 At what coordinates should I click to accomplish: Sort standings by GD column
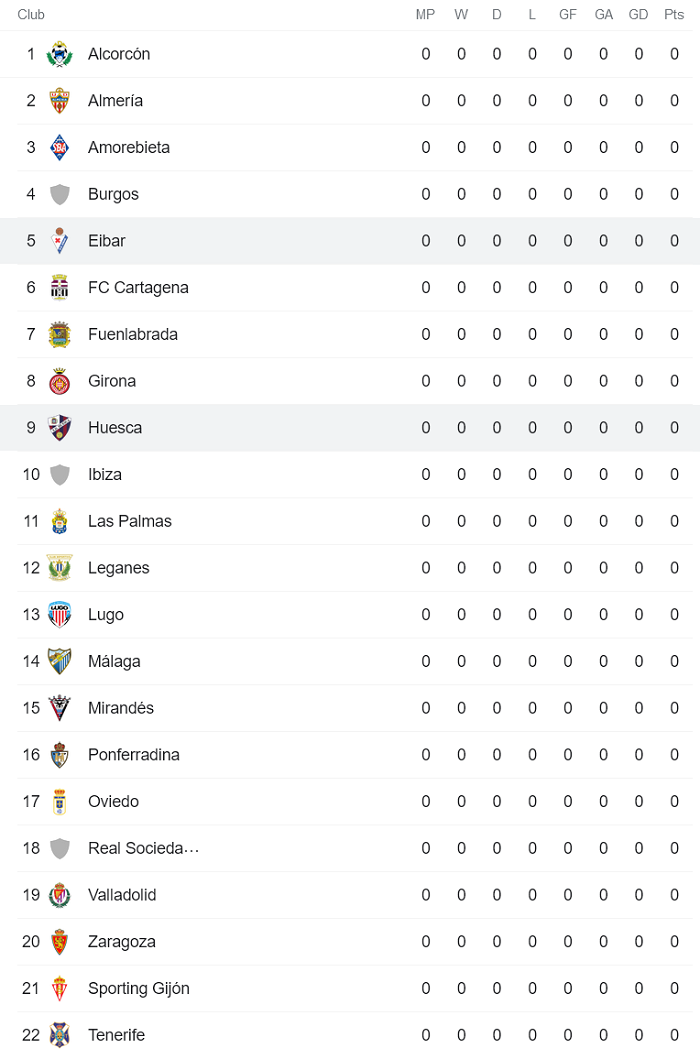coord(638,15)
